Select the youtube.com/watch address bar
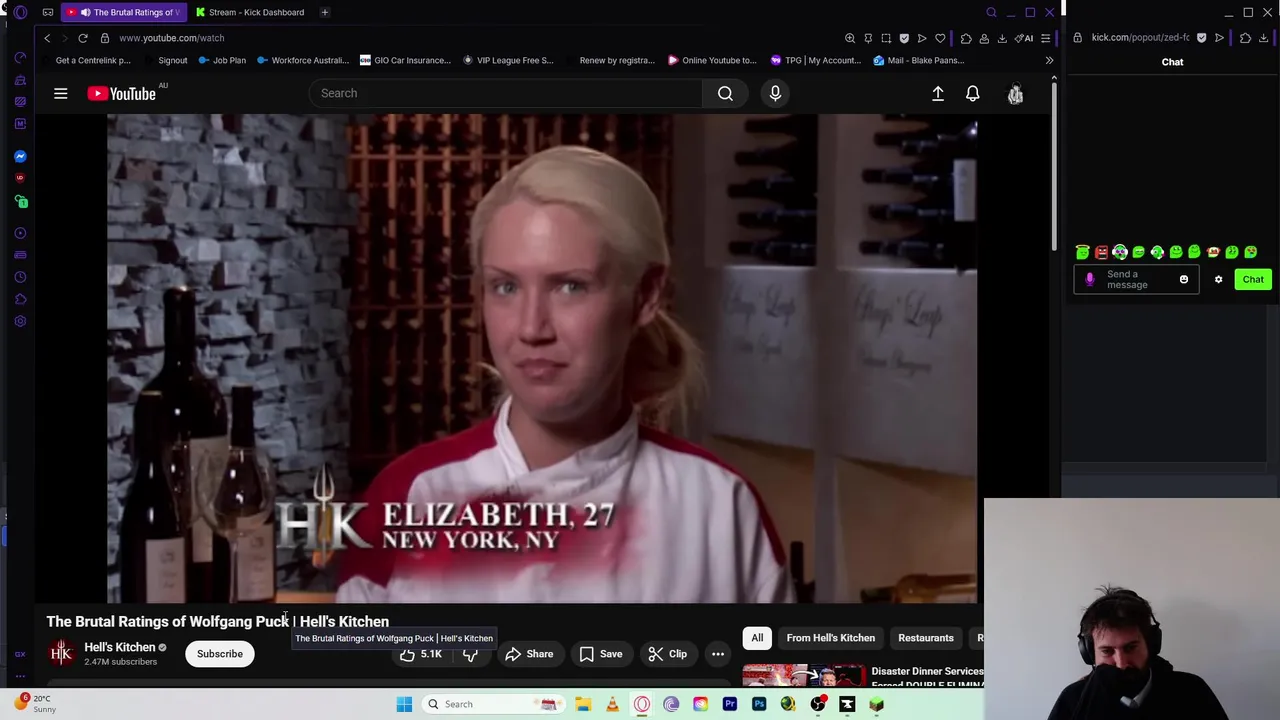 coord(171,38)
